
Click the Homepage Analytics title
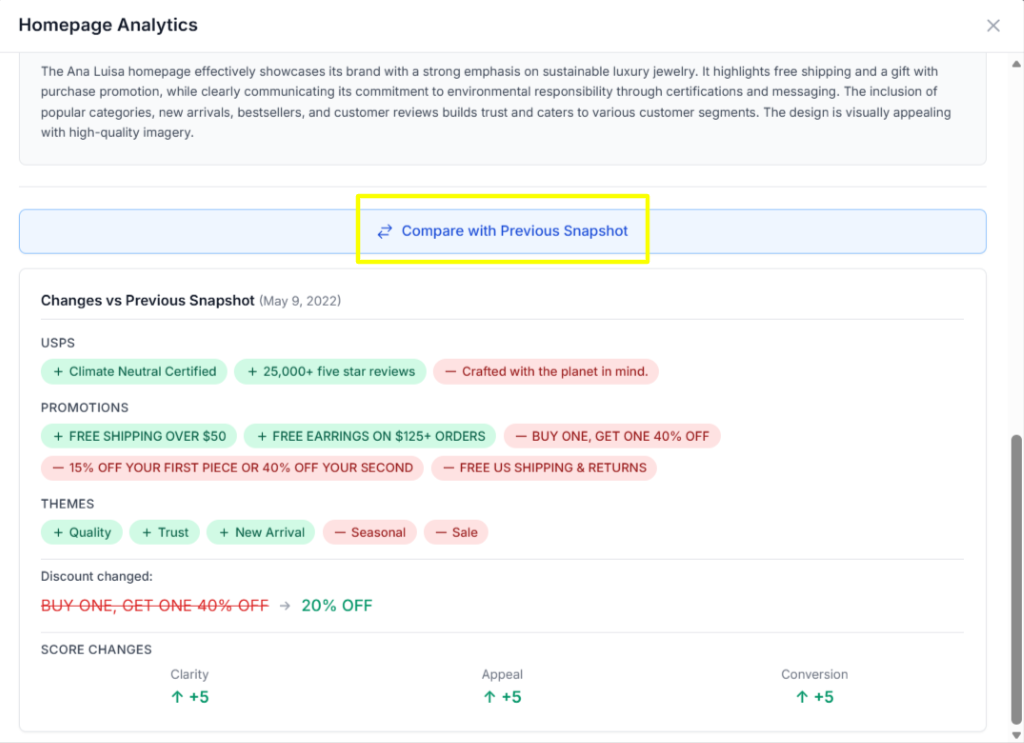tap(108, 25)
